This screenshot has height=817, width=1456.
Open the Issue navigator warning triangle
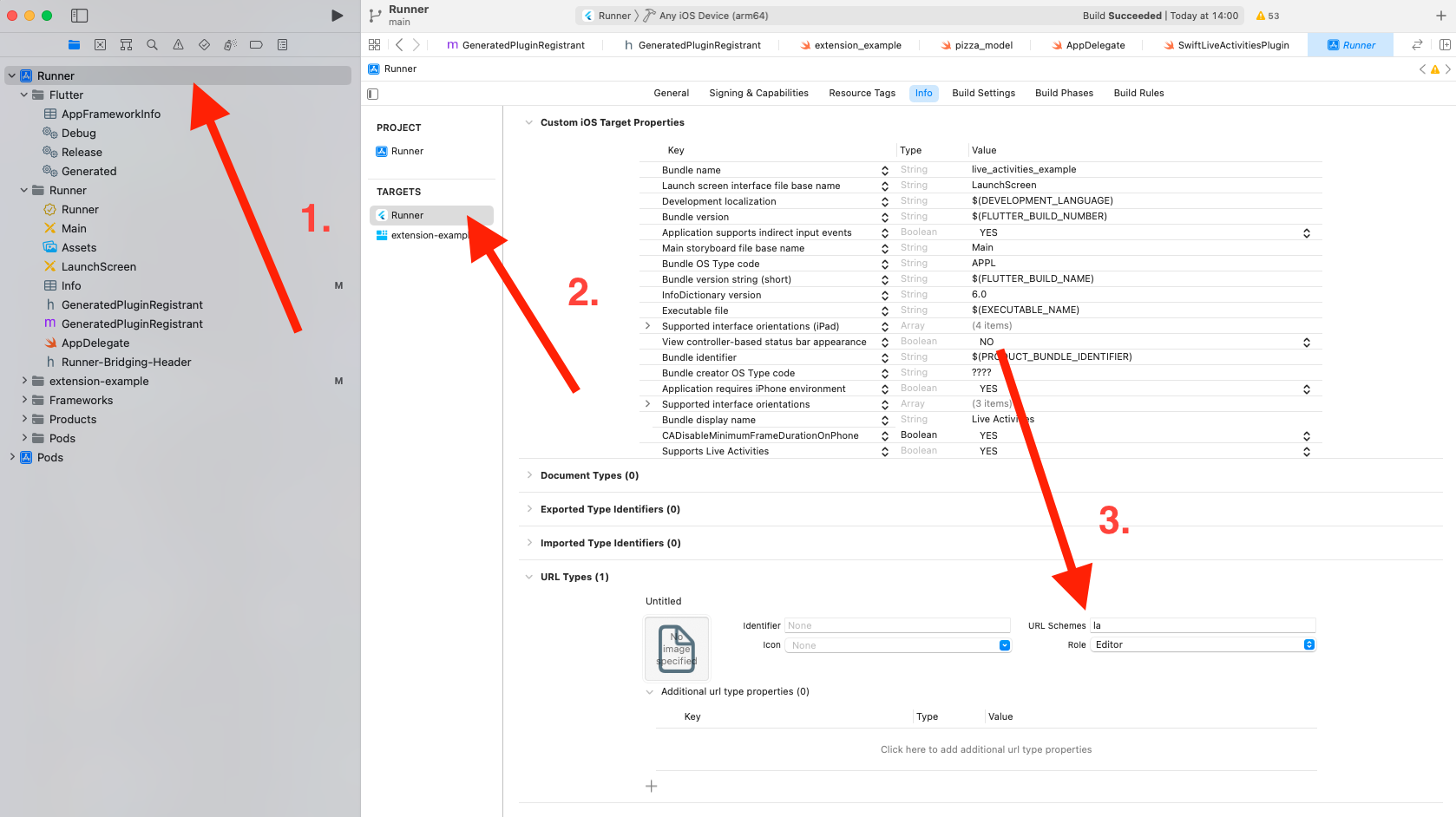pyautogui.click(x=178, y=45)
